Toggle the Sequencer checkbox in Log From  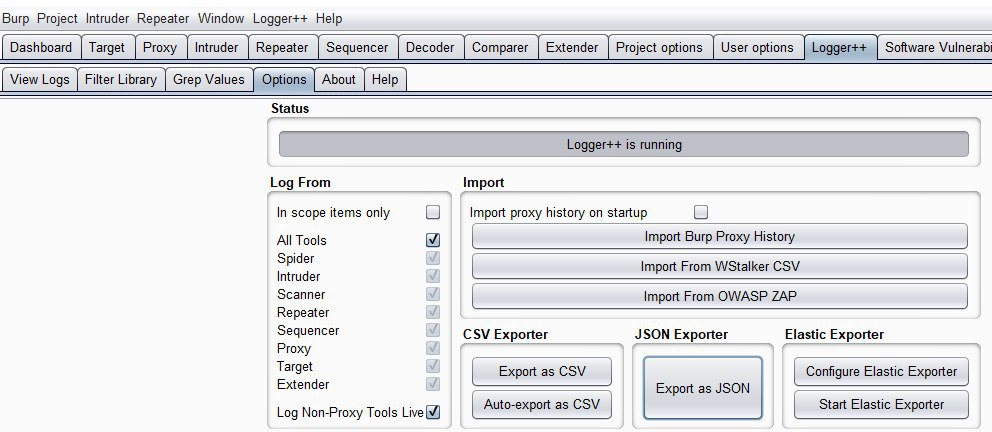click(x=433, y=330)
